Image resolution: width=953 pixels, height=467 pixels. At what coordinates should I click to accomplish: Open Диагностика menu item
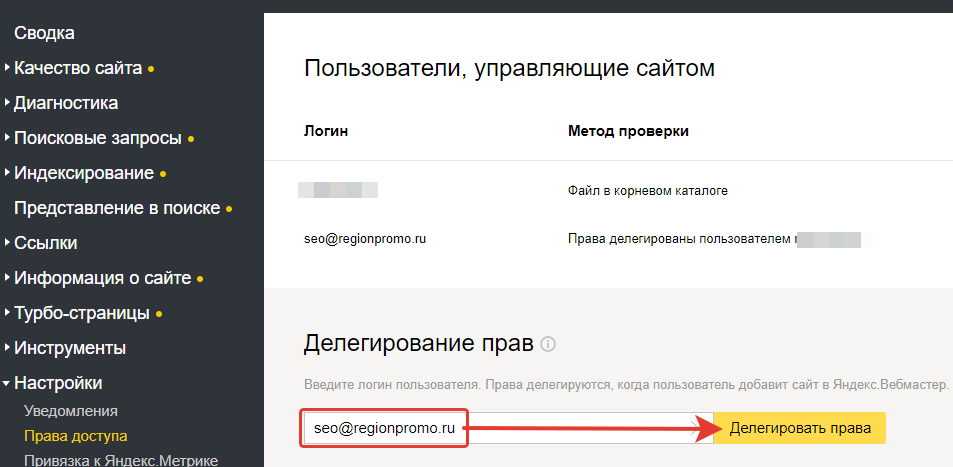coord(66,103)
